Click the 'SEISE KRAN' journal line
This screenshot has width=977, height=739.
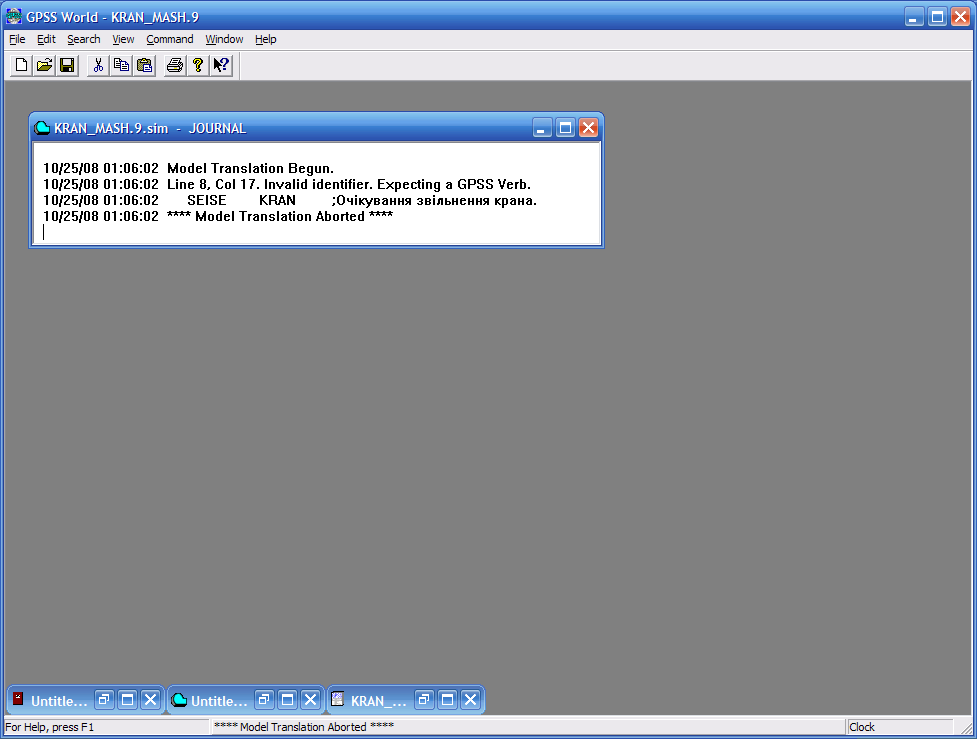click(290, 201)
